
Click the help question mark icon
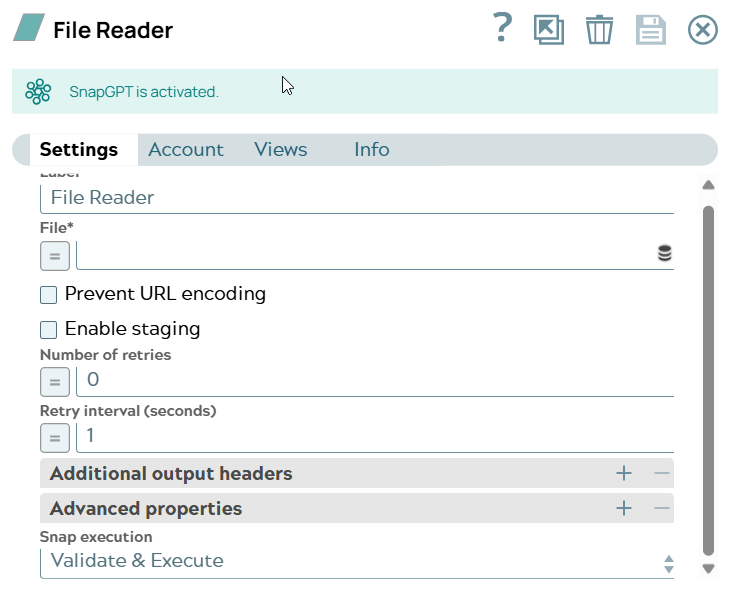click(502, 28)
